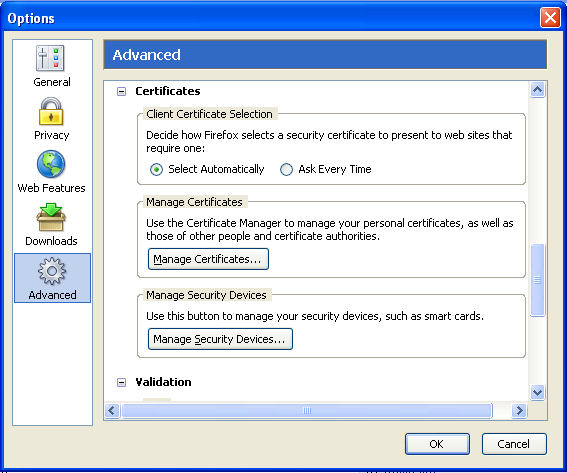Open the Manage Certificates dialog button
The image size is (567, 473).
coord(208,259)
